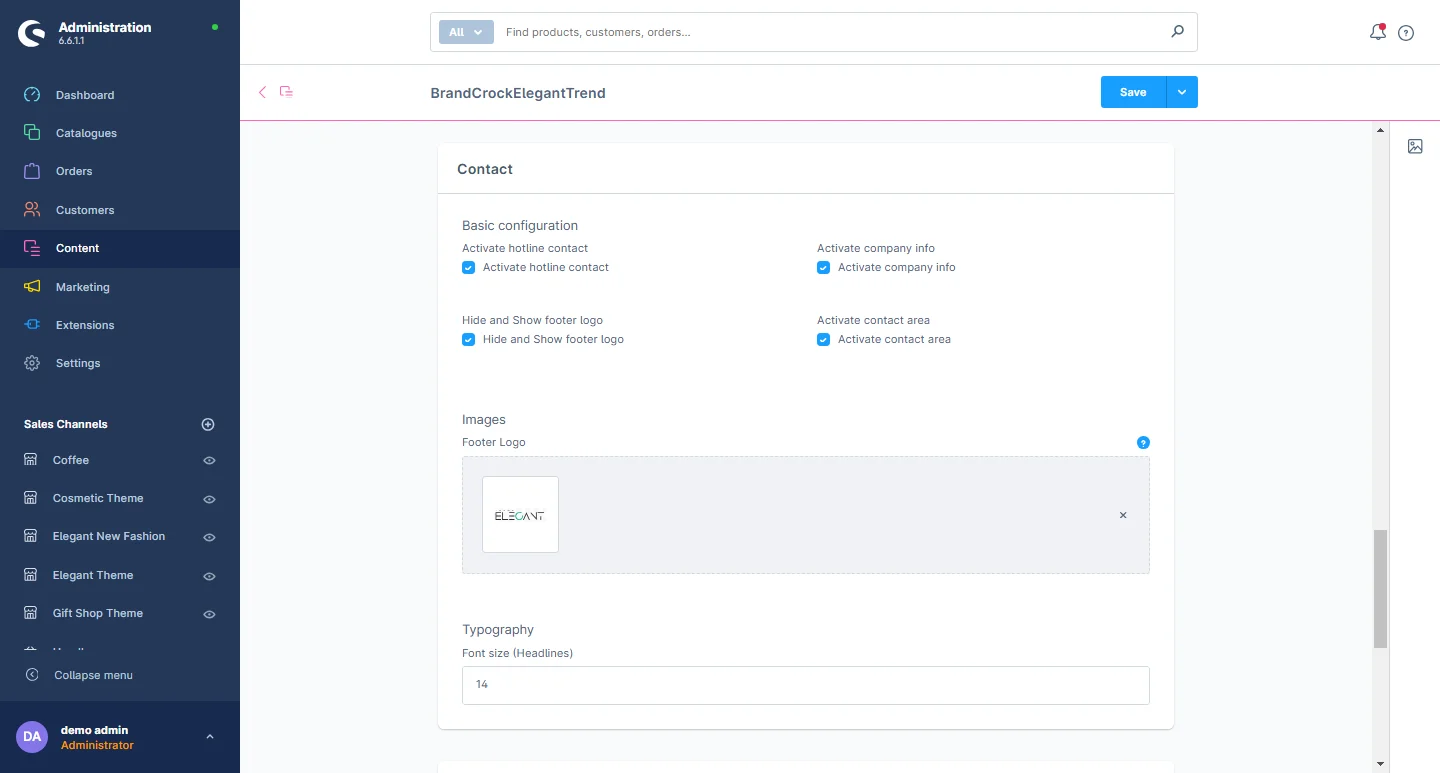1440x773 pixels.
Task: Add a new sales channel plus icon
Action: 208,424
